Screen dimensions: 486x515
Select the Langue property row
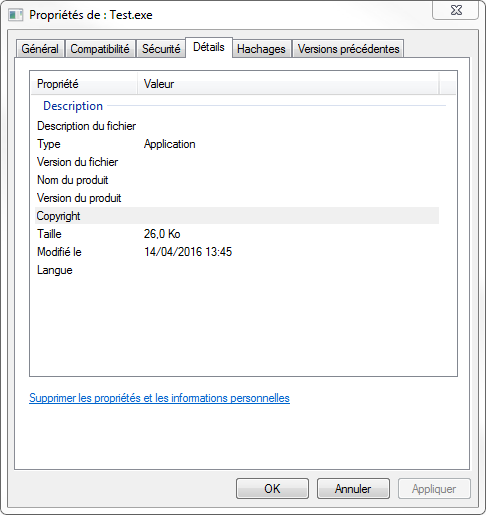tap(237, 270)
